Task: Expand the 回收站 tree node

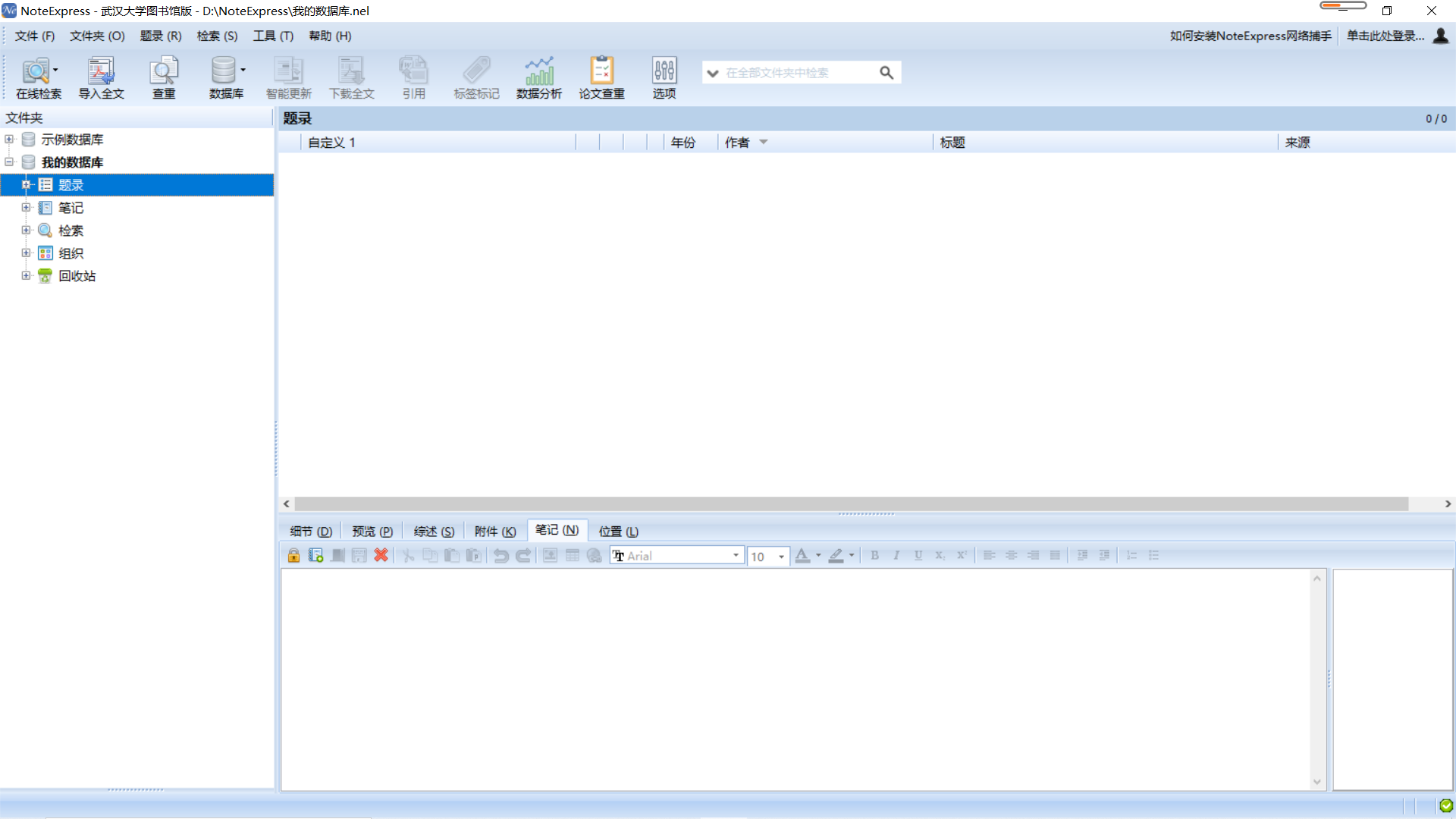Action: (26, 275)
